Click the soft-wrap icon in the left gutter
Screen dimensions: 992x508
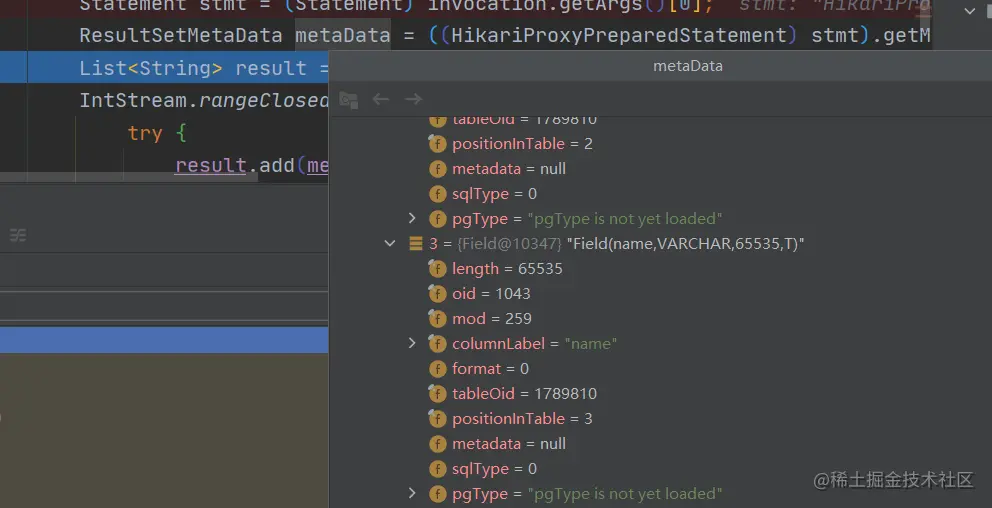click(x=18, y=236)
